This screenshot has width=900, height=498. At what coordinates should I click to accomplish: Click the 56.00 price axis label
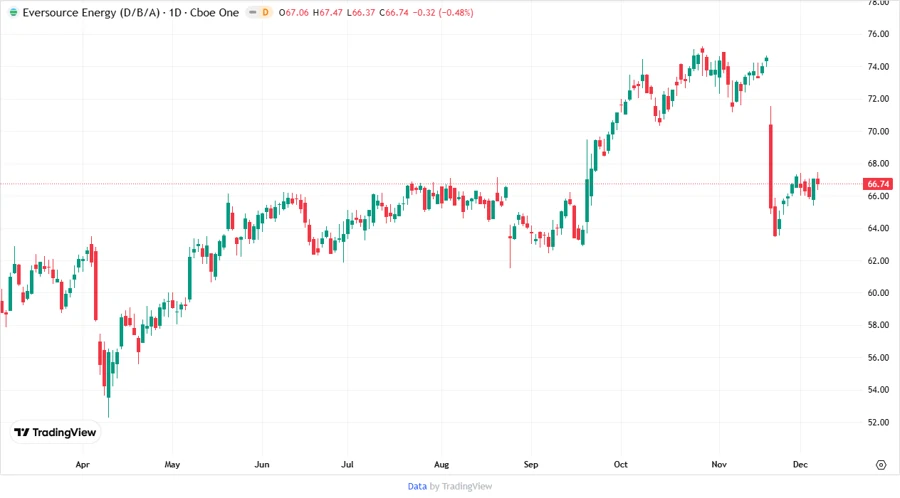point(878,357)
